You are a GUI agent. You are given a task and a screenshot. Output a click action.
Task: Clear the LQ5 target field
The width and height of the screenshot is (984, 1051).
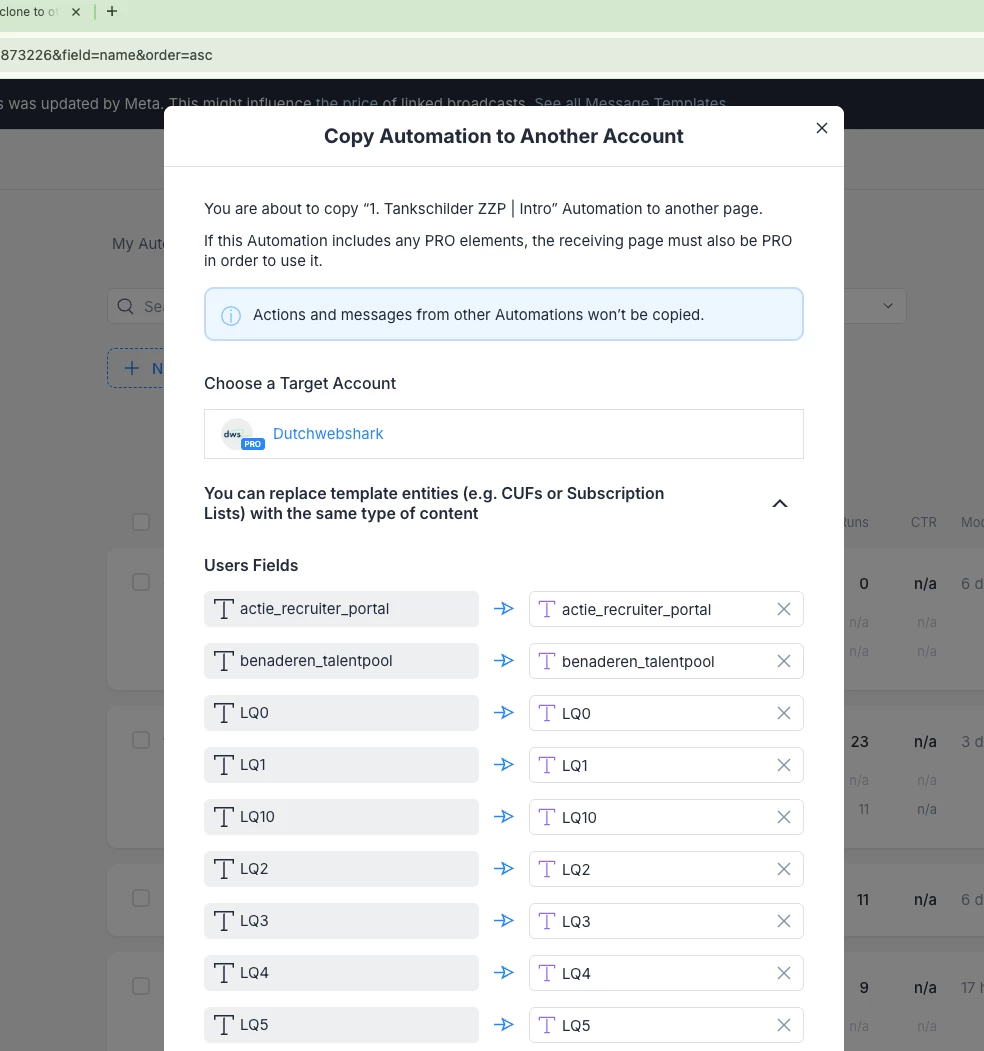[784, 1025]
